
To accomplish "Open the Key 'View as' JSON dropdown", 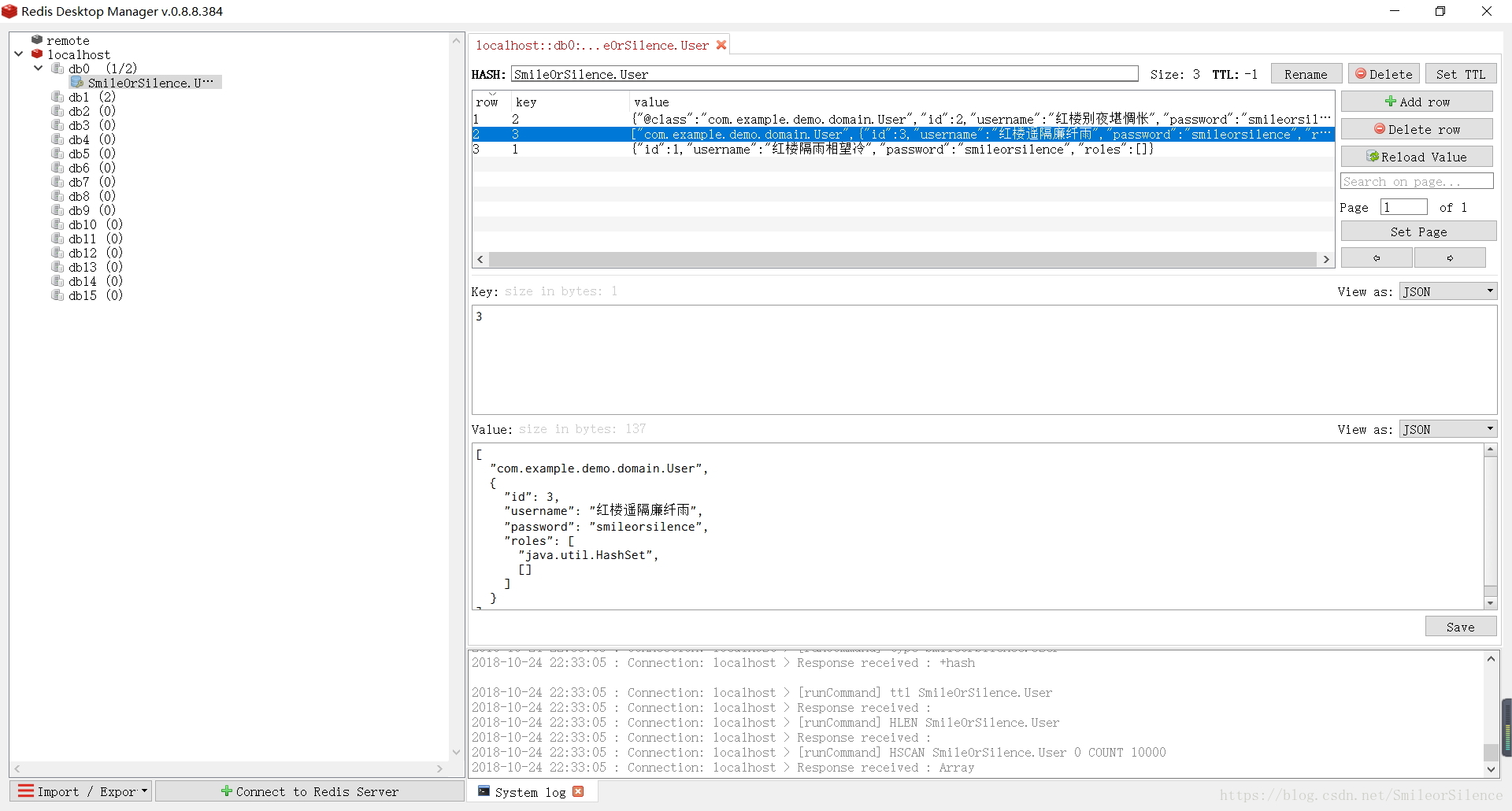I will pyautogui.click(x=1448, y=291).
